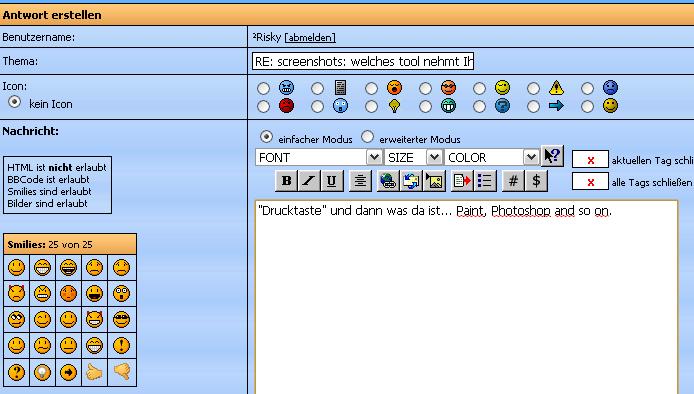
Task: Choose the kein Icon radio button
Action: click(15, 102)
